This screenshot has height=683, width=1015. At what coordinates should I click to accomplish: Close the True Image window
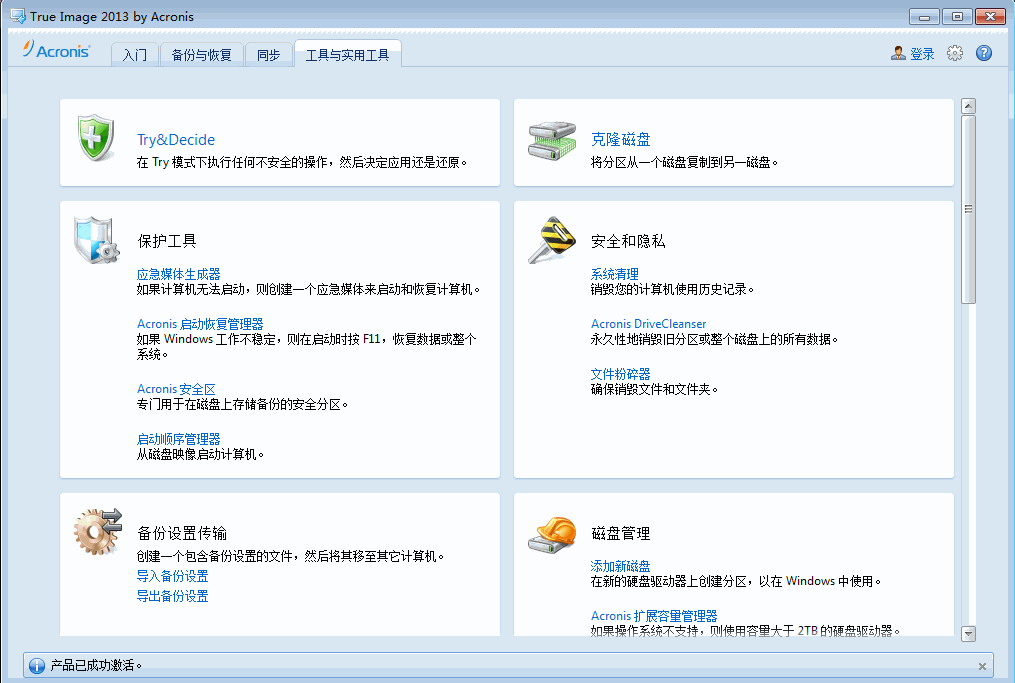point(990,16)
